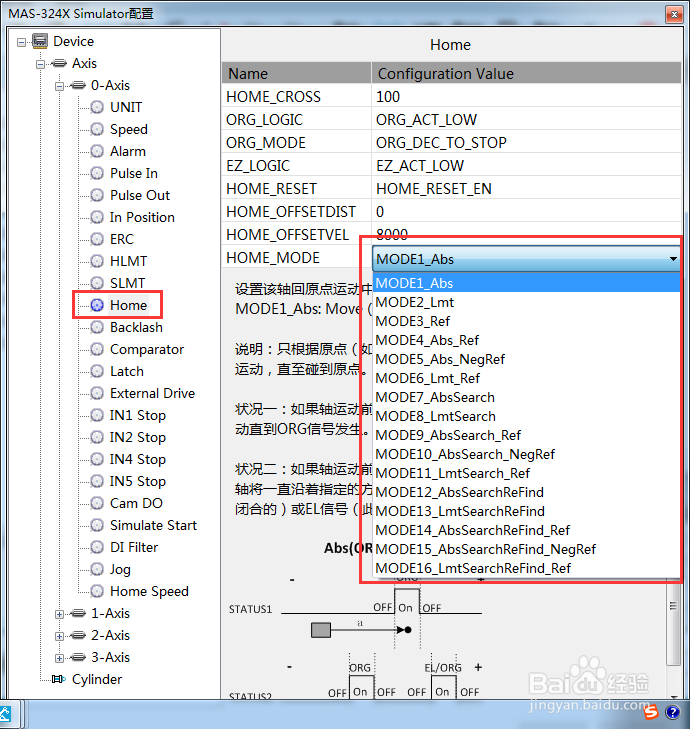Collapse the Device tree node
This screenshot has width=690, height=729.
coord(21,43)
